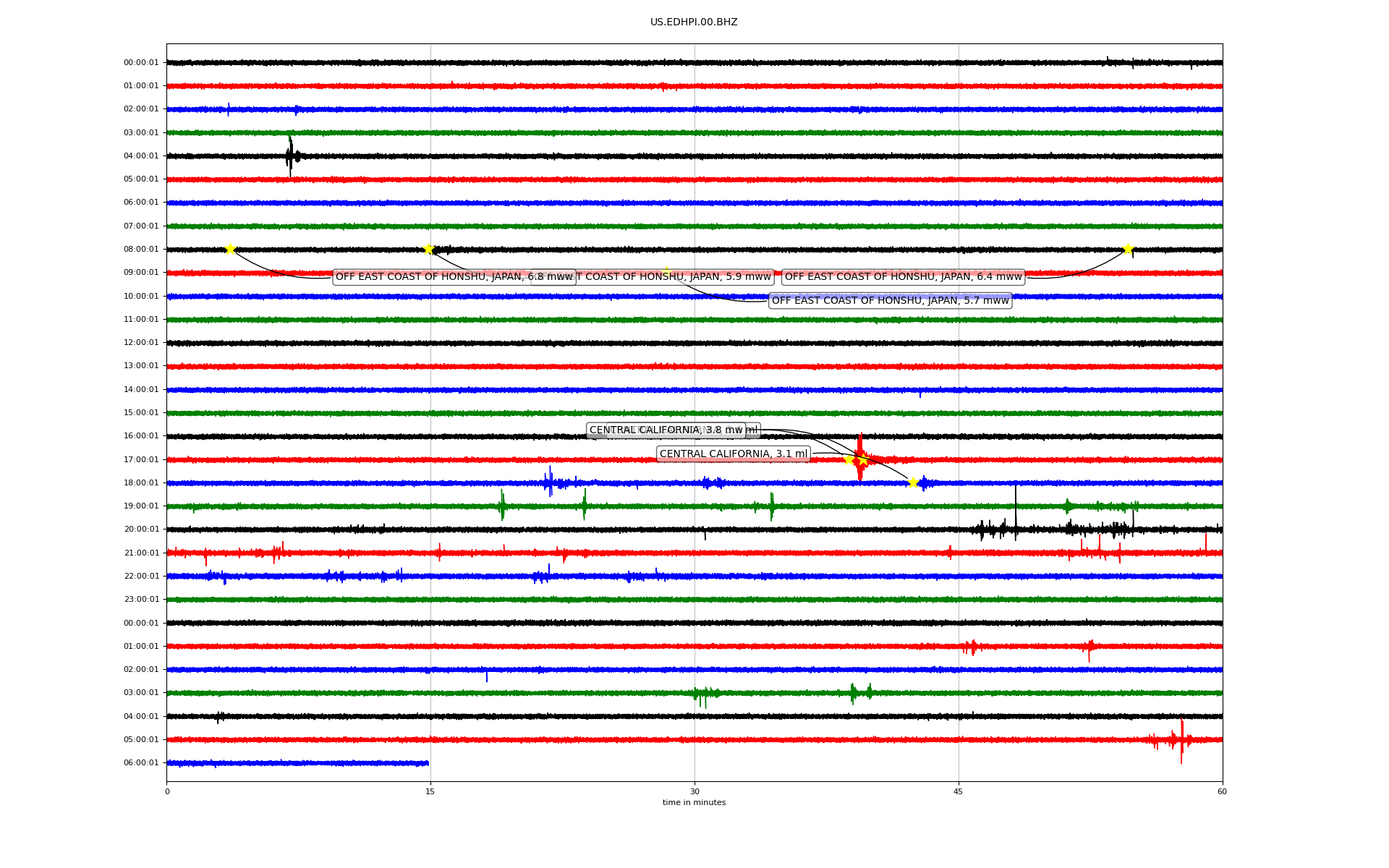Viewport: 1389px width, 868px height.
Task: Click the 45 tick label on the time axis
Action: [959, 791]
